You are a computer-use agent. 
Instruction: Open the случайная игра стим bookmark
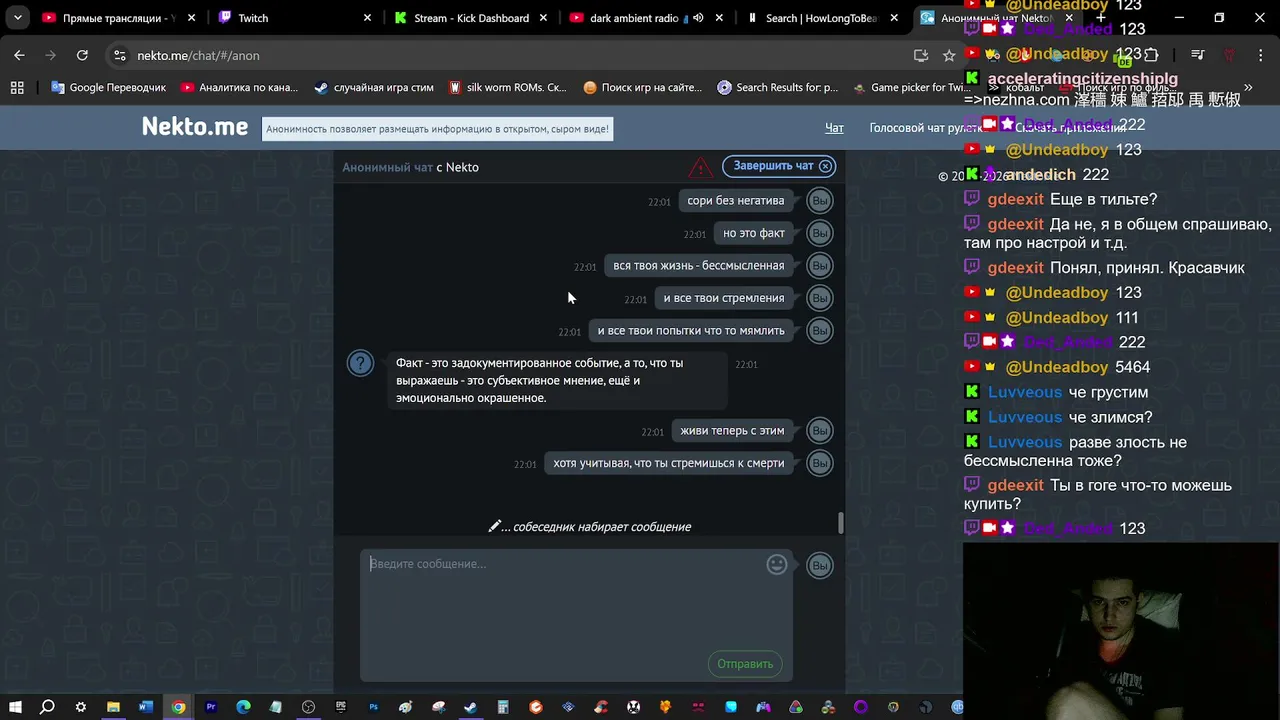click(373, 88)
